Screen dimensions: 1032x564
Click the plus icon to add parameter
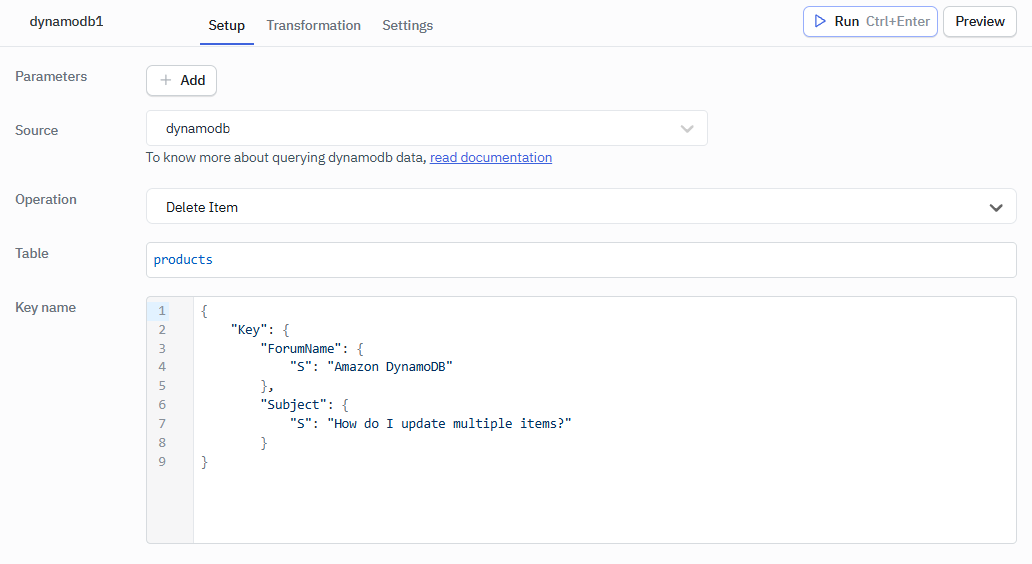point(166,81)
